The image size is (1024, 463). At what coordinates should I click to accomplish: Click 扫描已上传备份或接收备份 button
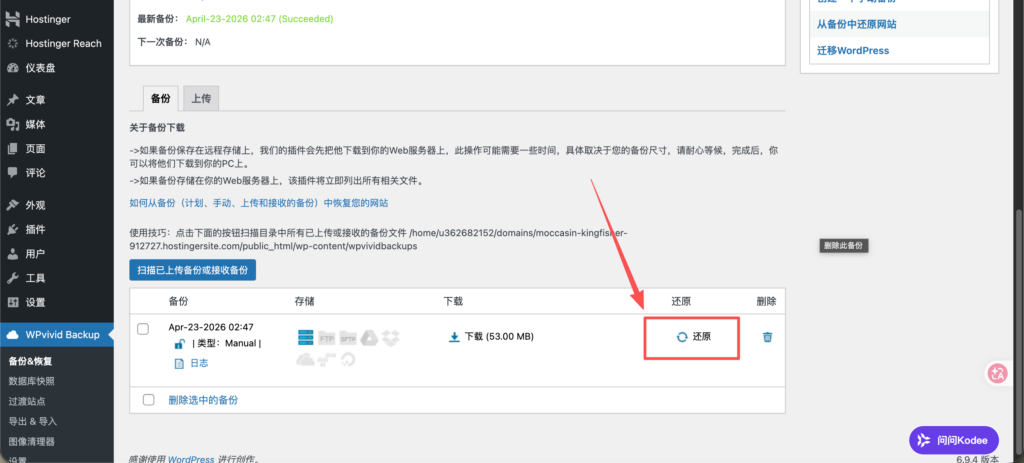tap(193, 270)
